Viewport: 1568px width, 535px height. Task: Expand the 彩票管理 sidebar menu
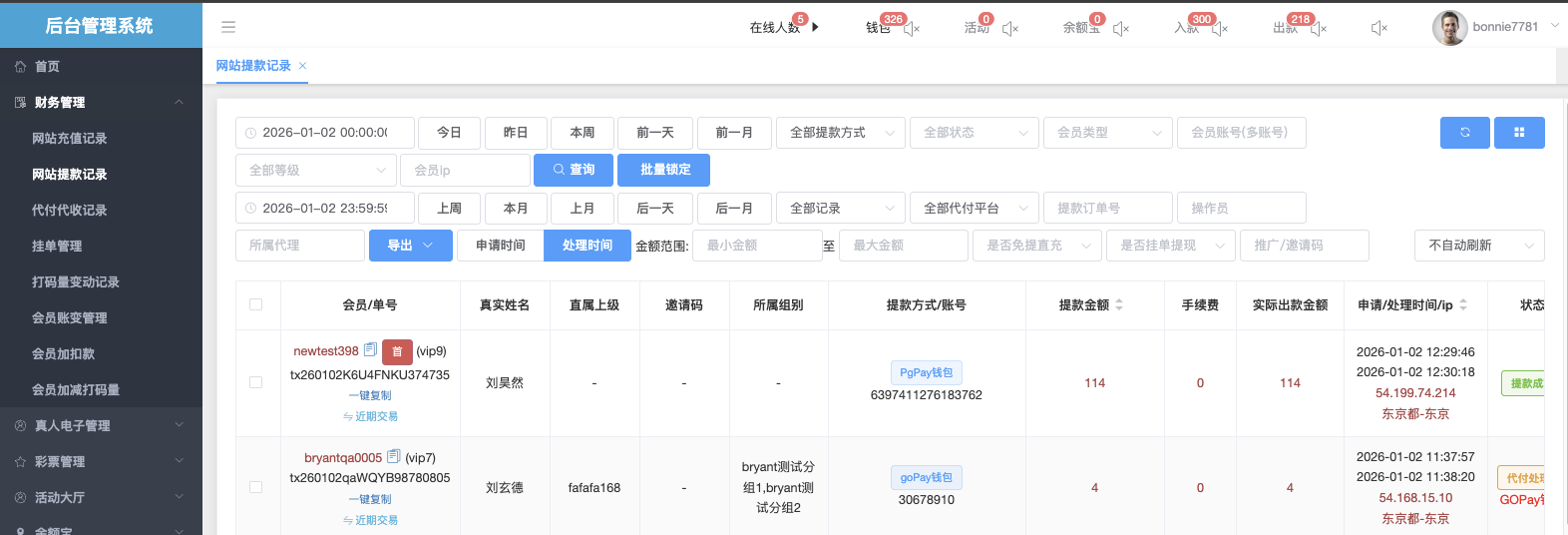pyautogui.click(x=100, y=461)
